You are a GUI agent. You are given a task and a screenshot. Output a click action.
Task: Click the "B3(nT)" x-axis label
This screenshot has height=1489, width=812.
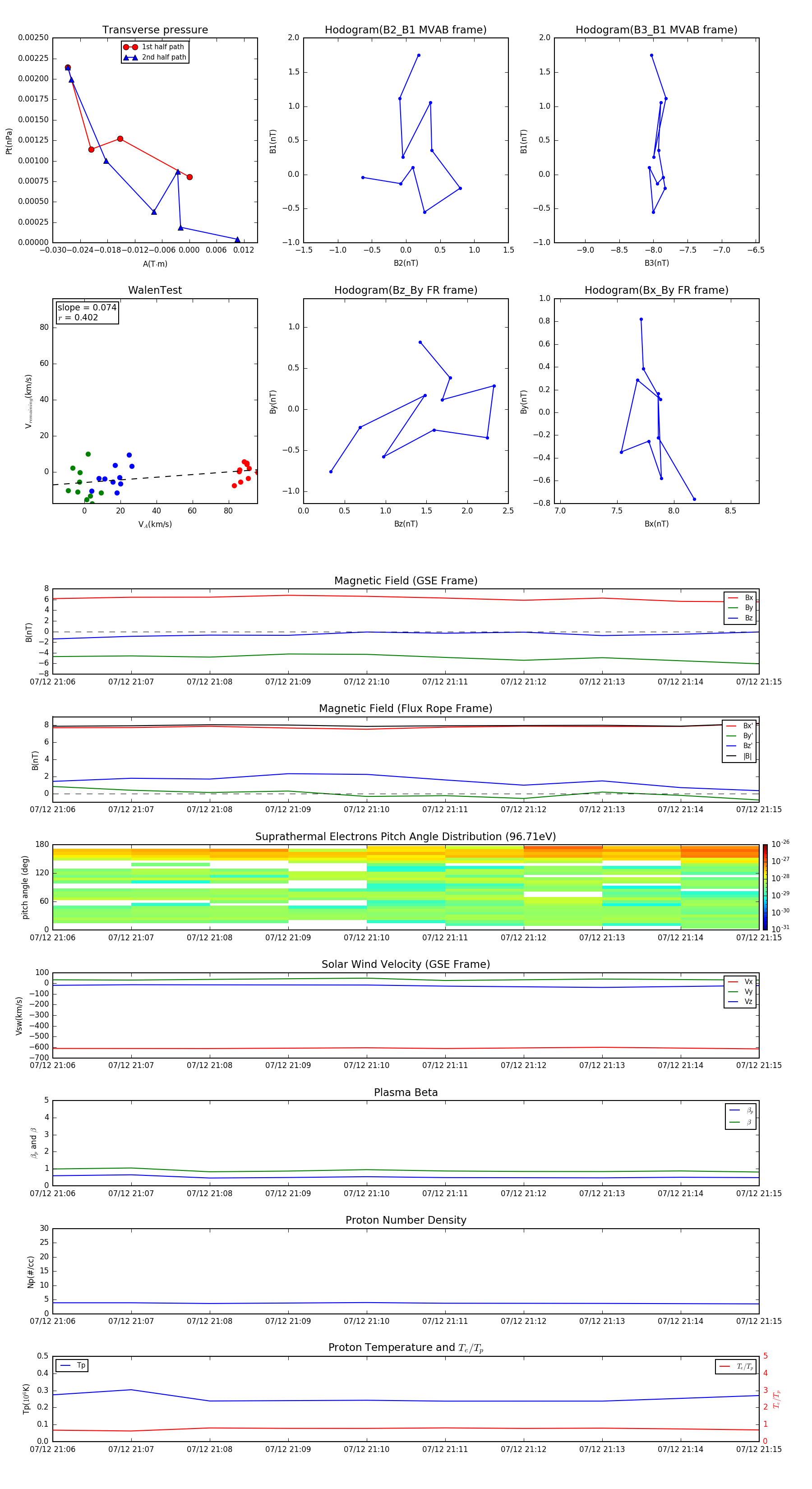click(x=656, y=263)
